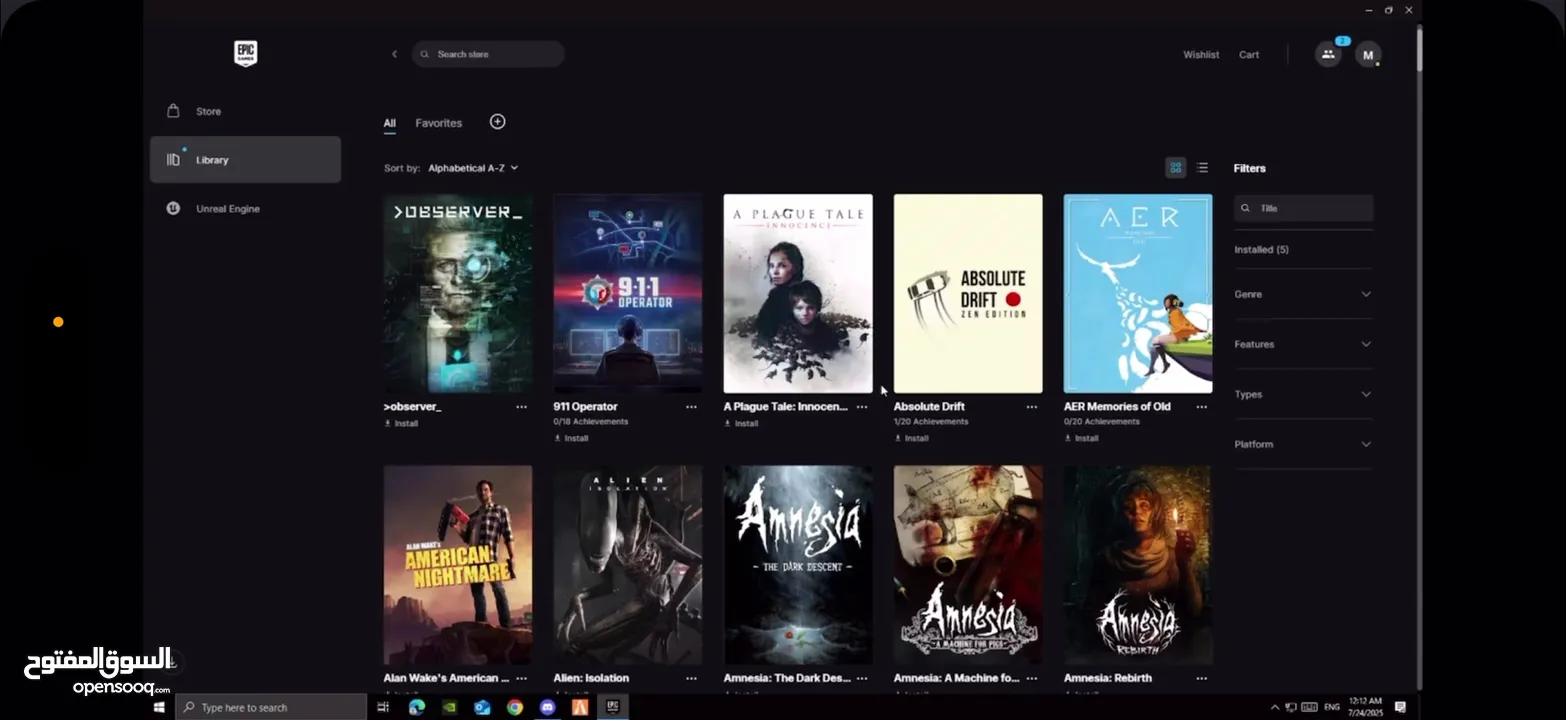Expand the Platform filter
This screenshot has height=720, width=1566.
[x=1303, y=444]
